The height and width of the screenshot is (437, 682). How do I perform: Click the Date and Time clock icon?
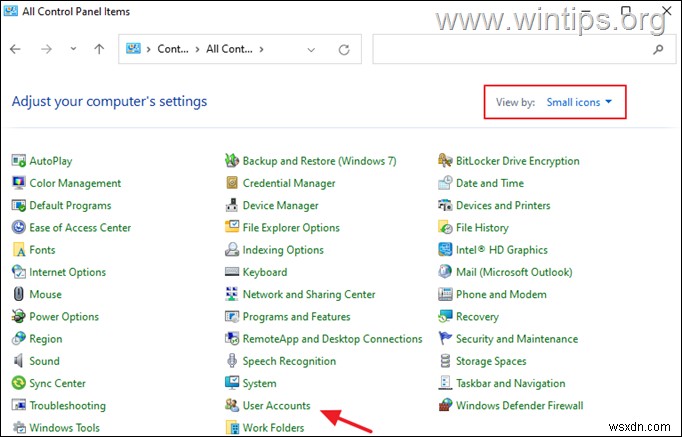pos(445,183)
